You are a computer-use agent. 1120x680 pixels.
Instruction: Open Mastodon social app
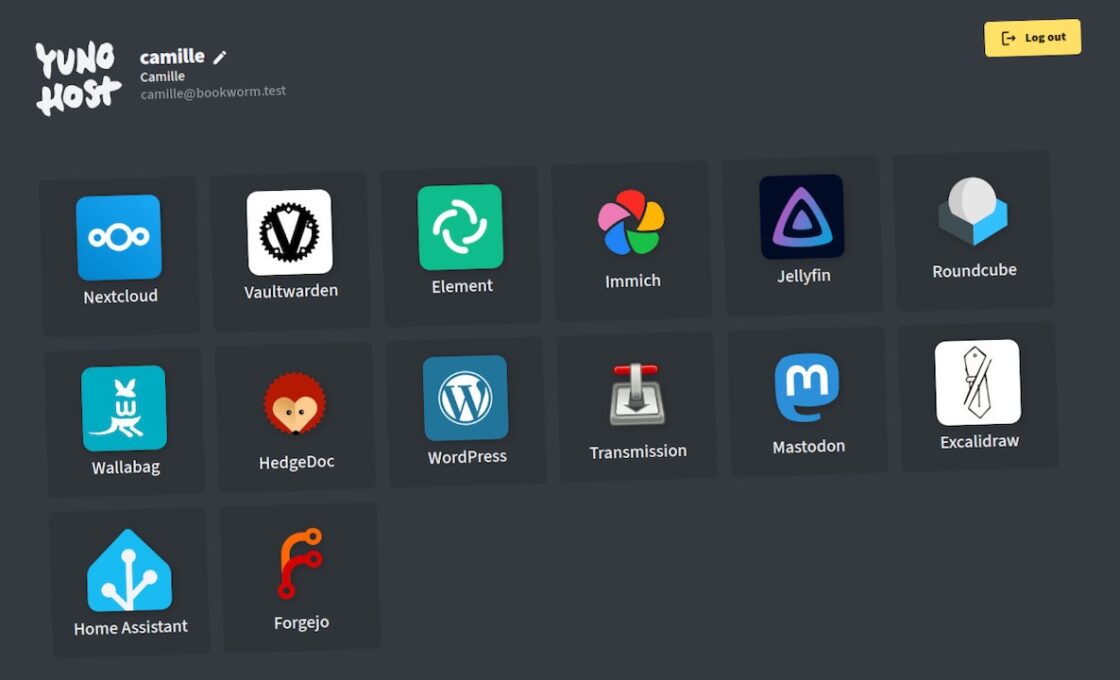pos(807,388)
